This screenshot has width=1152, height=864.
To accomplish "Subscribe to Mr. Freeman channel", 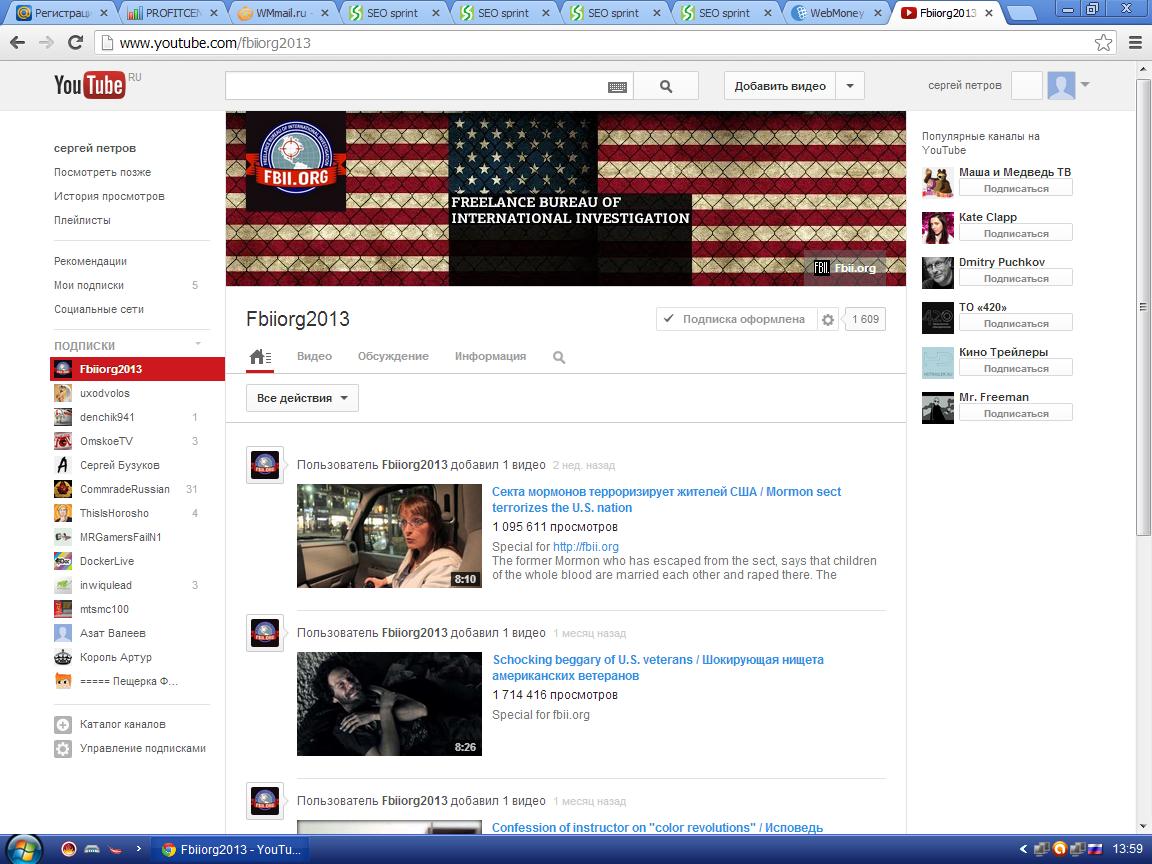I will (1015, 414).
